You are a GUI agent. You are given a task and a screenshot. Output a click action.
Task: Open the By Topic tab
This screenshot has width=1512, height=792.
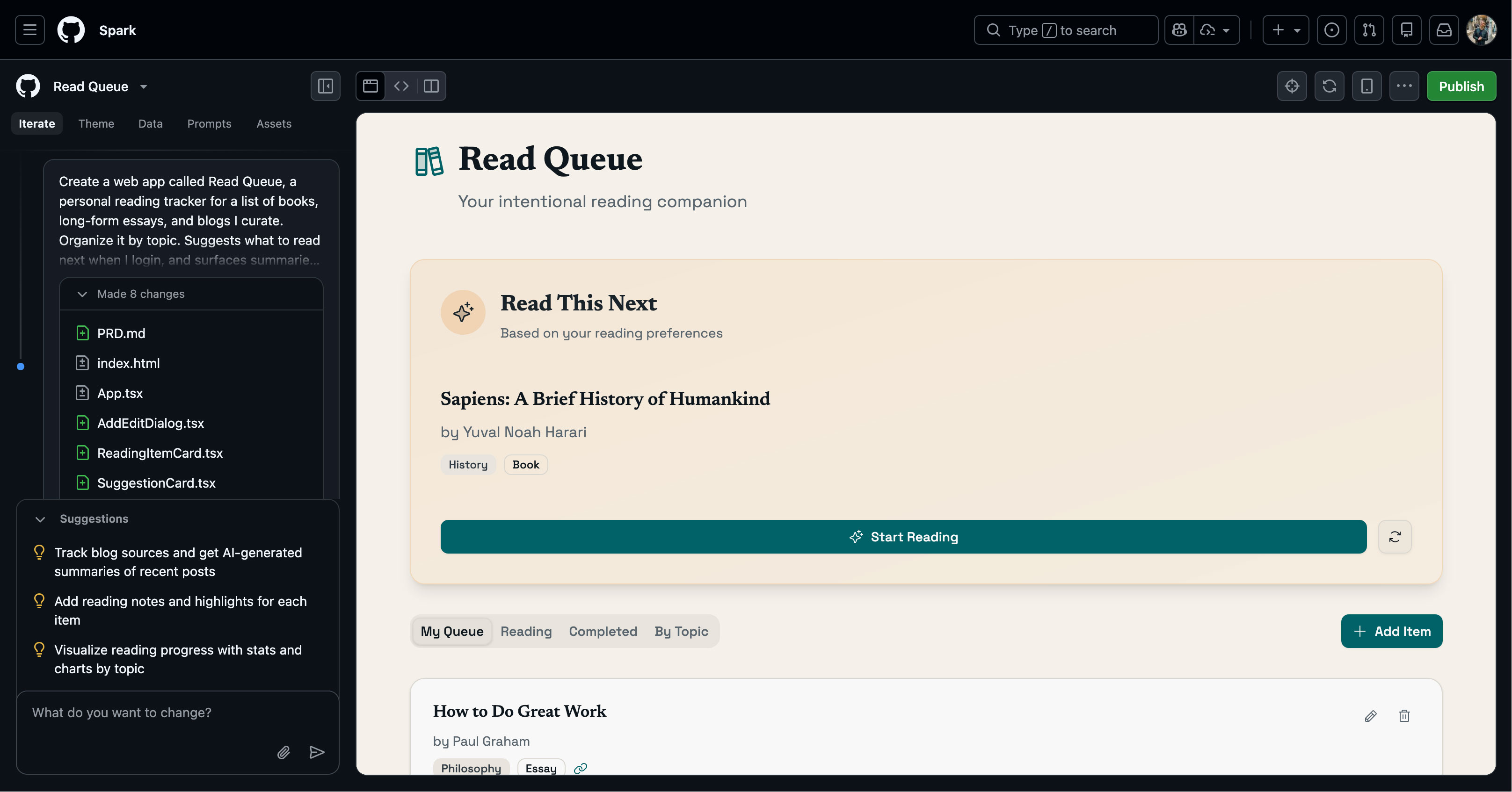(x=682, y=631)
